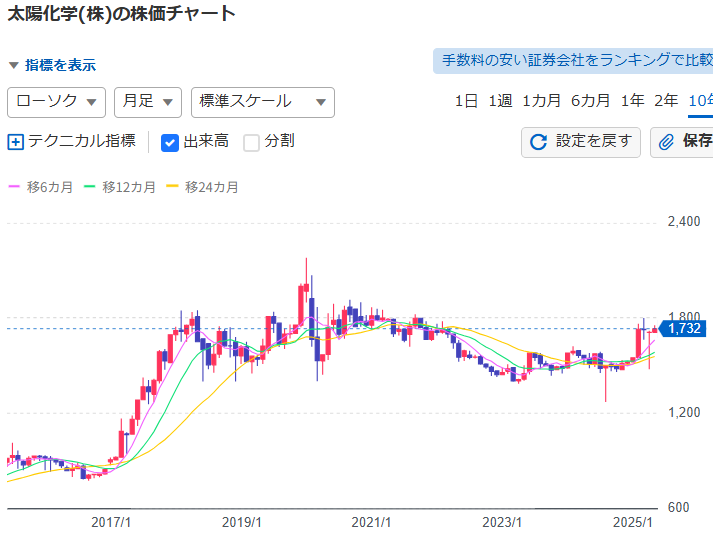Screen dimensions: 713x534
Task: Click the 移12カ月 legend label
Action: 129,187
